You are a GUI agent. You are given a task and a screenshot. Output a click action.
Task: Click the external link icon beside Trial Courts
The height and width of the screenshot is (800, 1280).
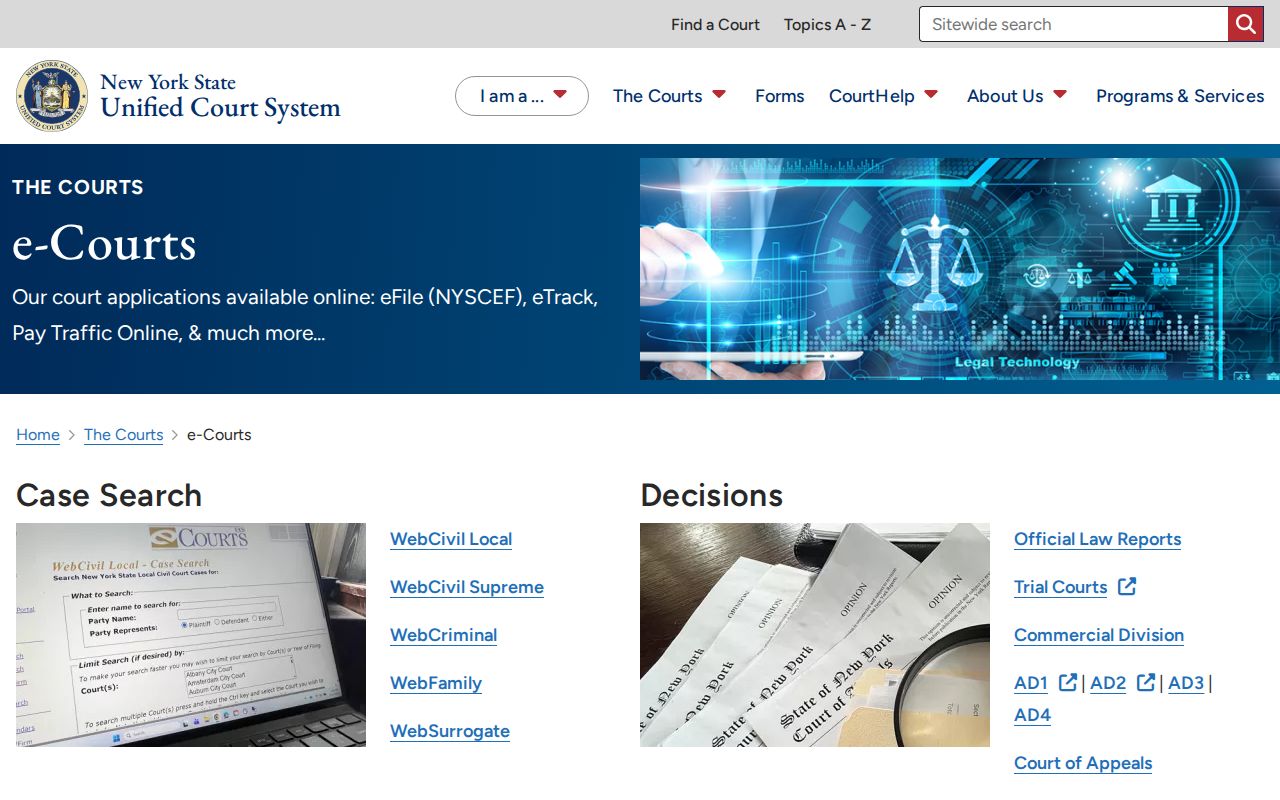tap(1127, 586)
